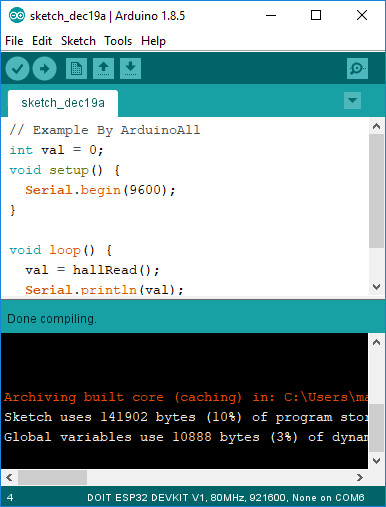386x507 pixels.
Task: Open the Sketch menu
Action: (78, 41)
